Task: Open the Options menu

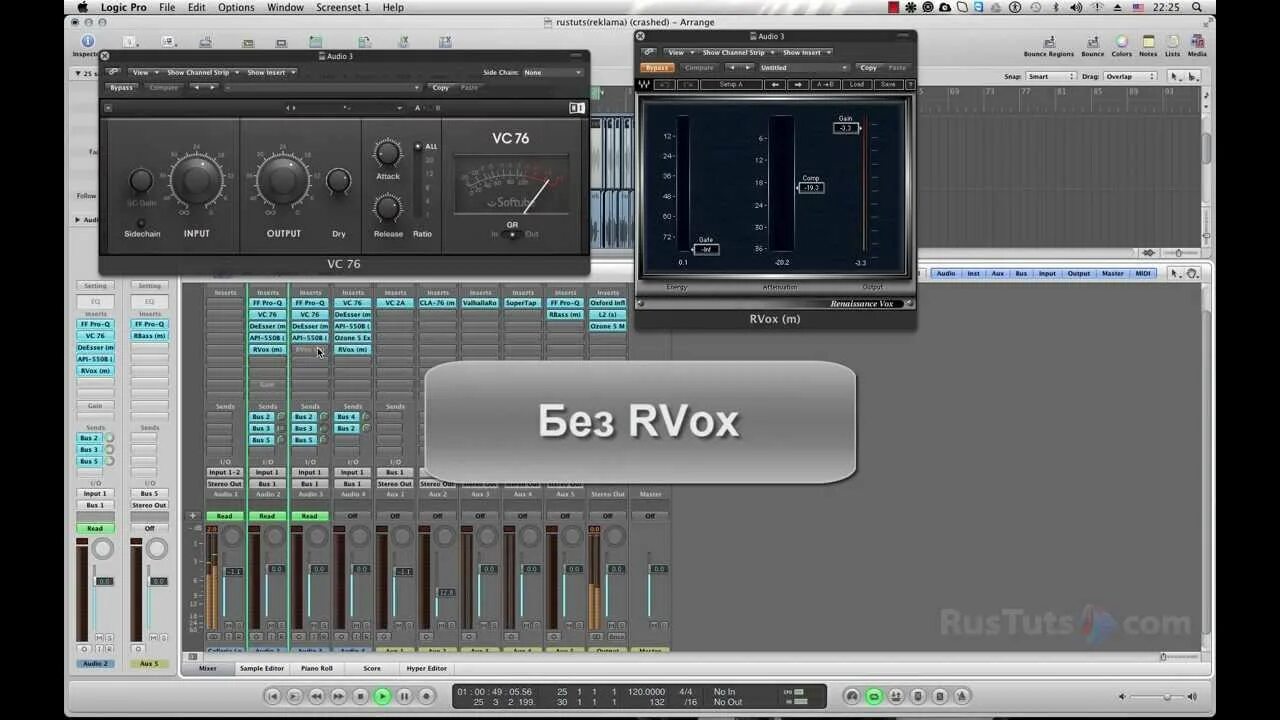Action: point(236,7)
